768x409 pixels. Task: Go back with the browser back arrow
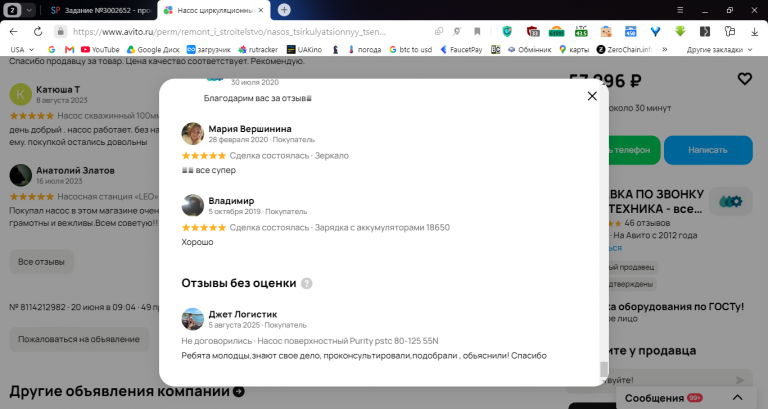click(13, 31)
